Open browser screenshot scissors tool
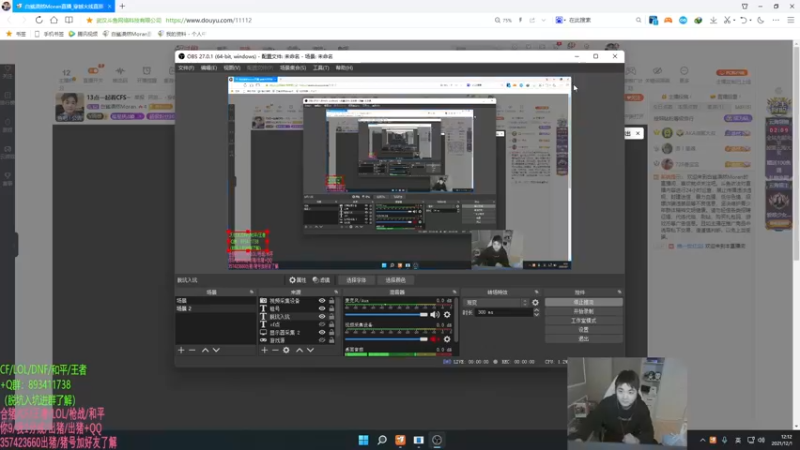Viewport: 800px width, 450px height. (727, 20)
